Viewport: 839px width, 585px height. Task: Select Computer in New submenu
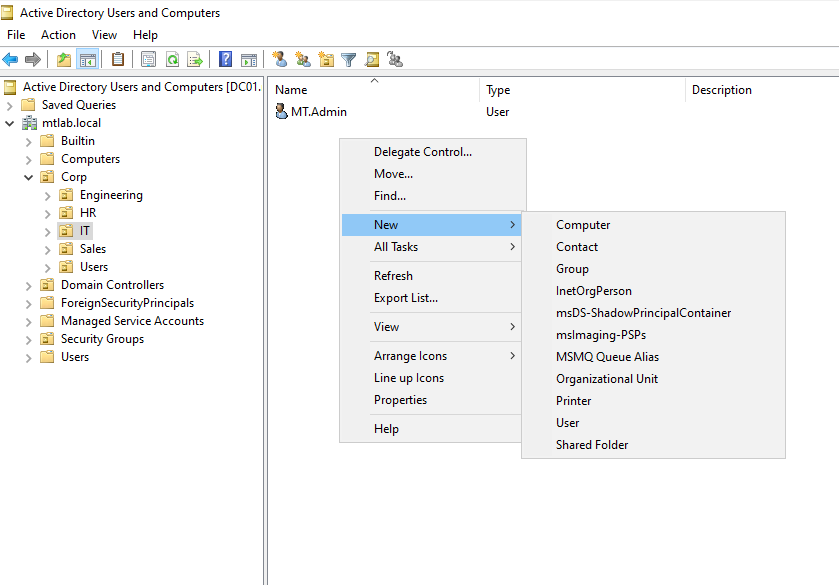(653, 225)
